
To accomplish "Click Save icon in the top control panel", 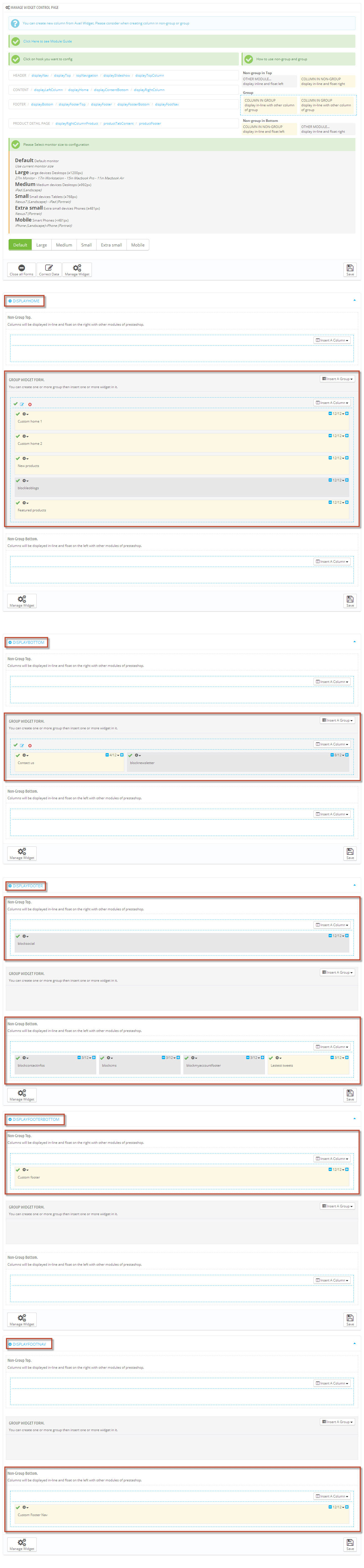I will click(x=350, y=270).
